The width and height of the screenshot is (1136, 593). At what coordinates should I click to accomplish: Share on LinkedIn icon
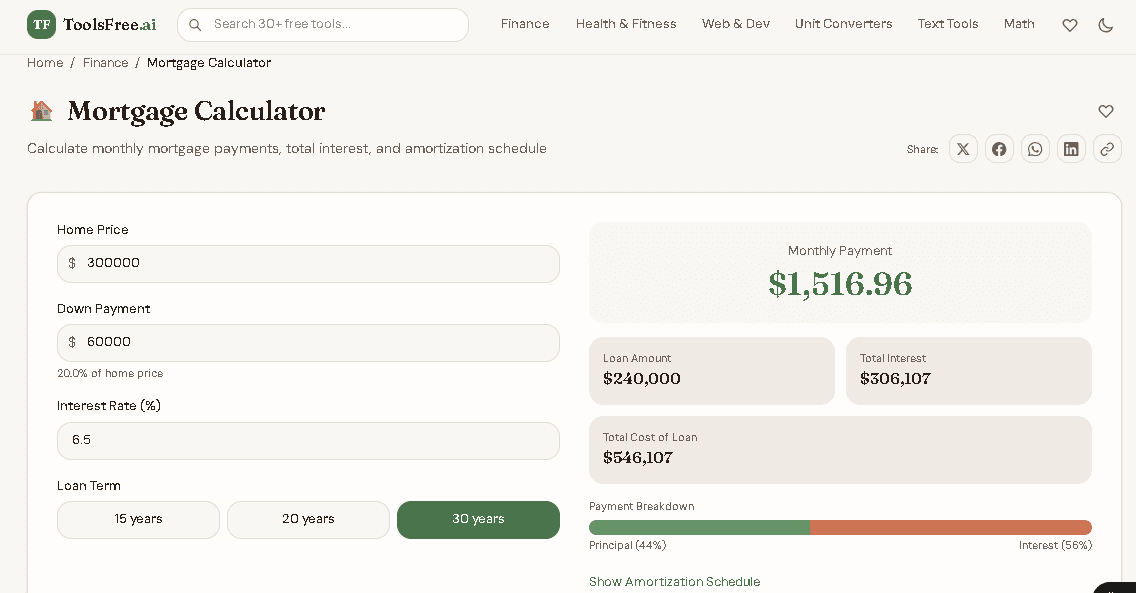pyautogui.click(x=1071, y=149)
